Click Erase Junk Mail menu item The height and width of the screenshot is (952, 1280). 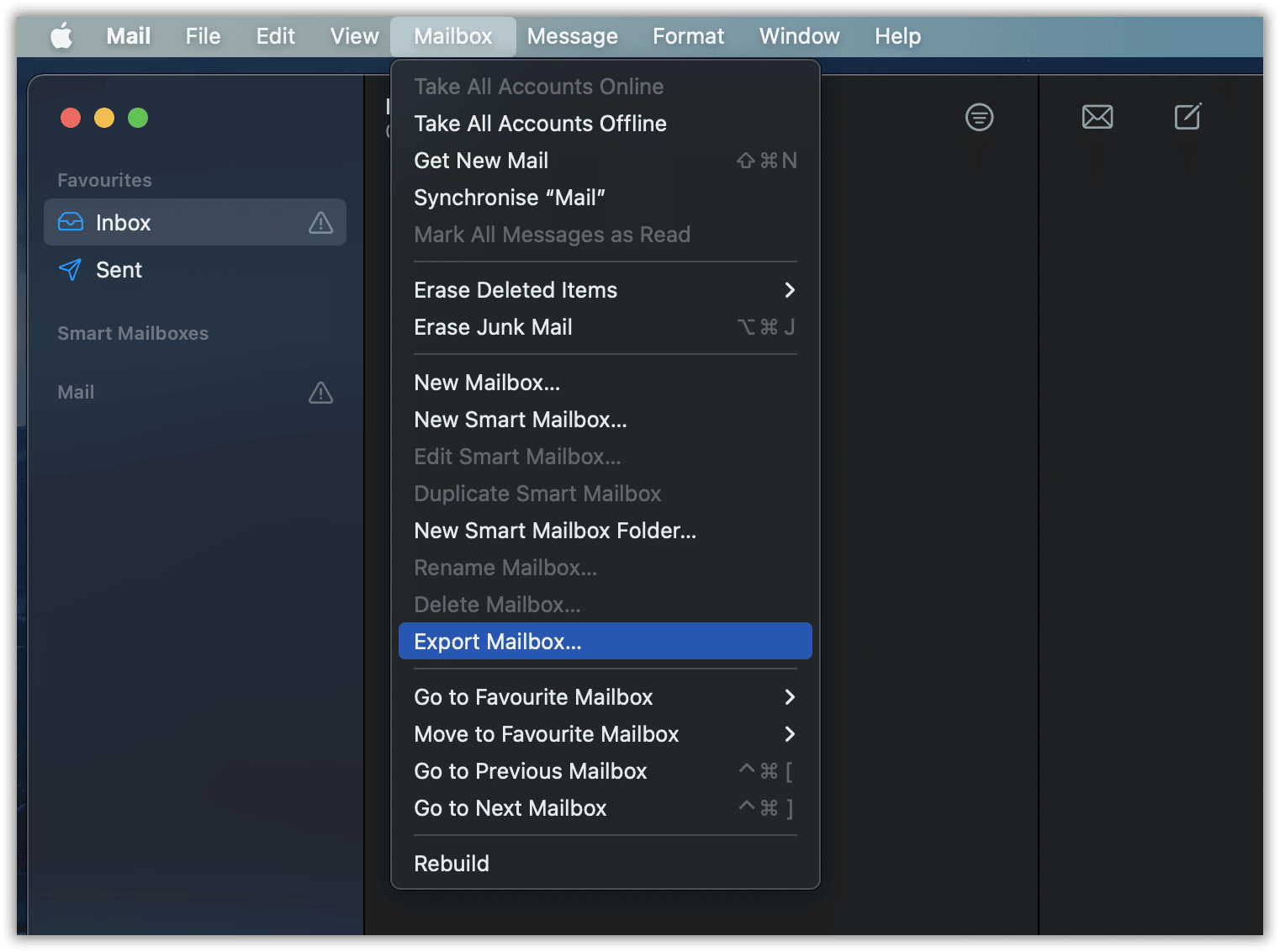(493, 327)
